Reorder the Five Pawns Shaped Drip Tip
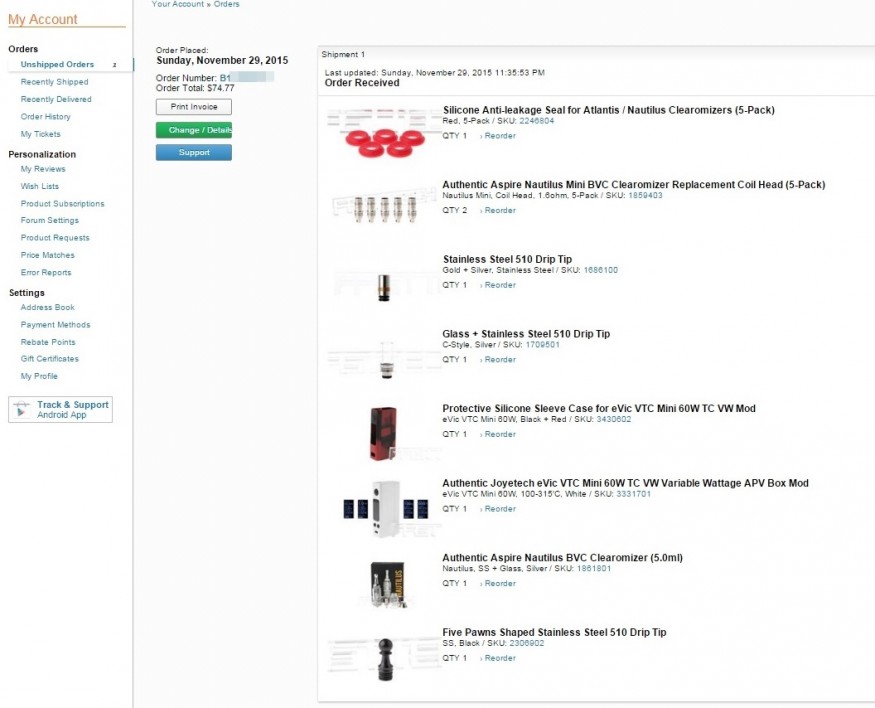 [499, 658]
